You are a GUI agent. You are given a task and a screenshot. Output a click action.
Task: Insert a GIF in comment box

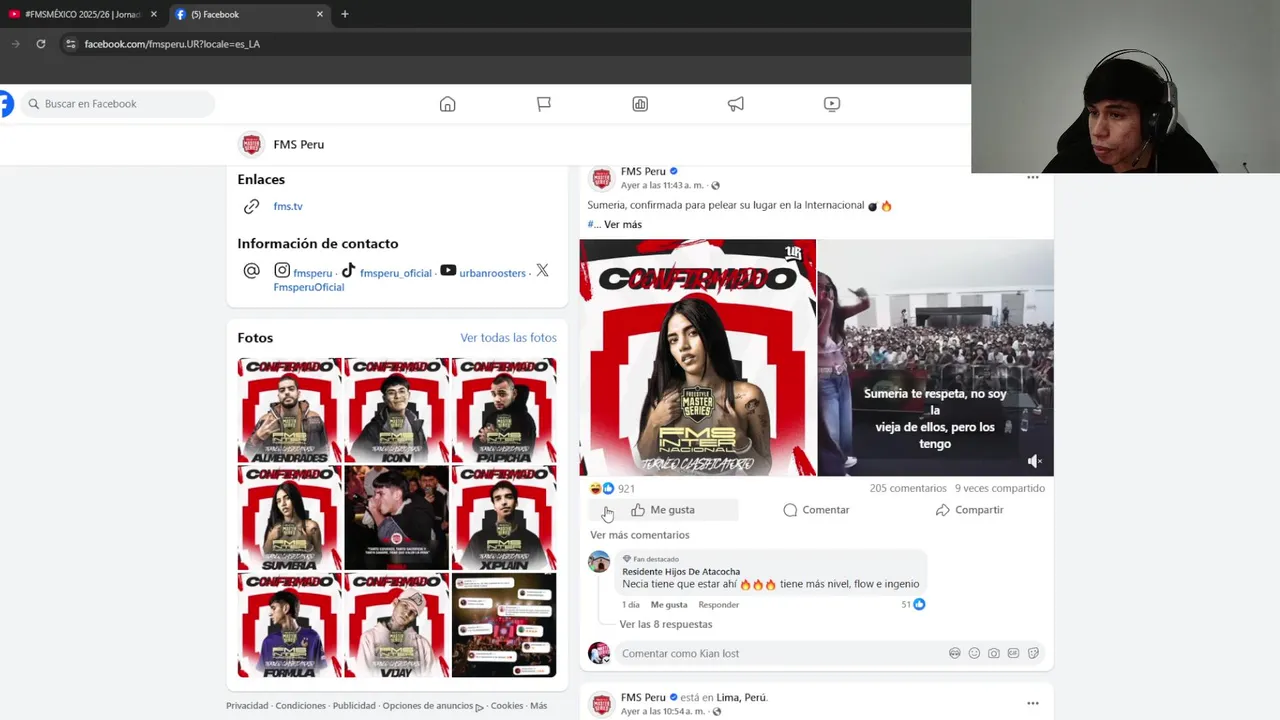pos(1013,653)
